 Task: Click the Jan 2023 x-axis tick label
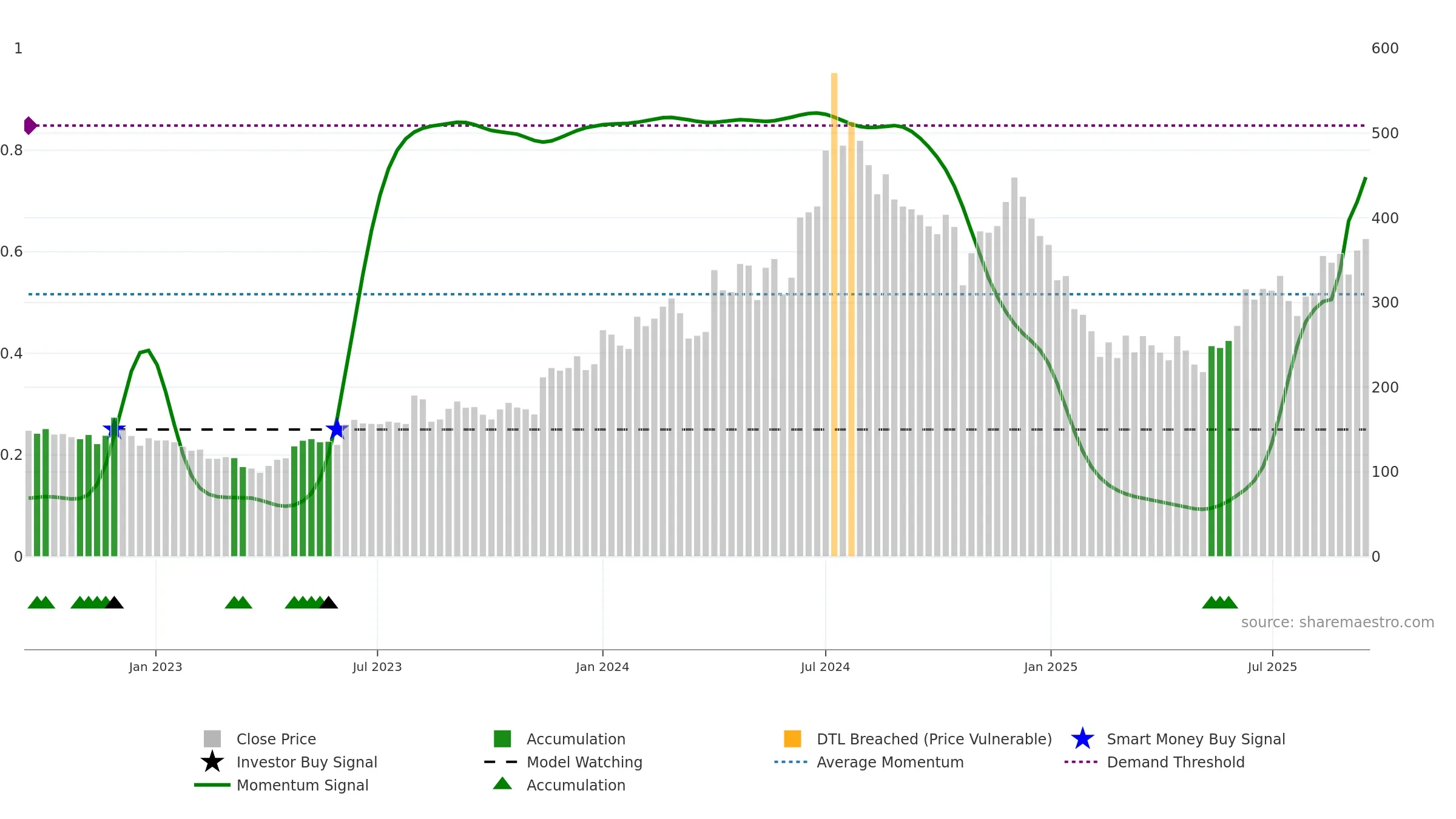click(x=155, y=667)
